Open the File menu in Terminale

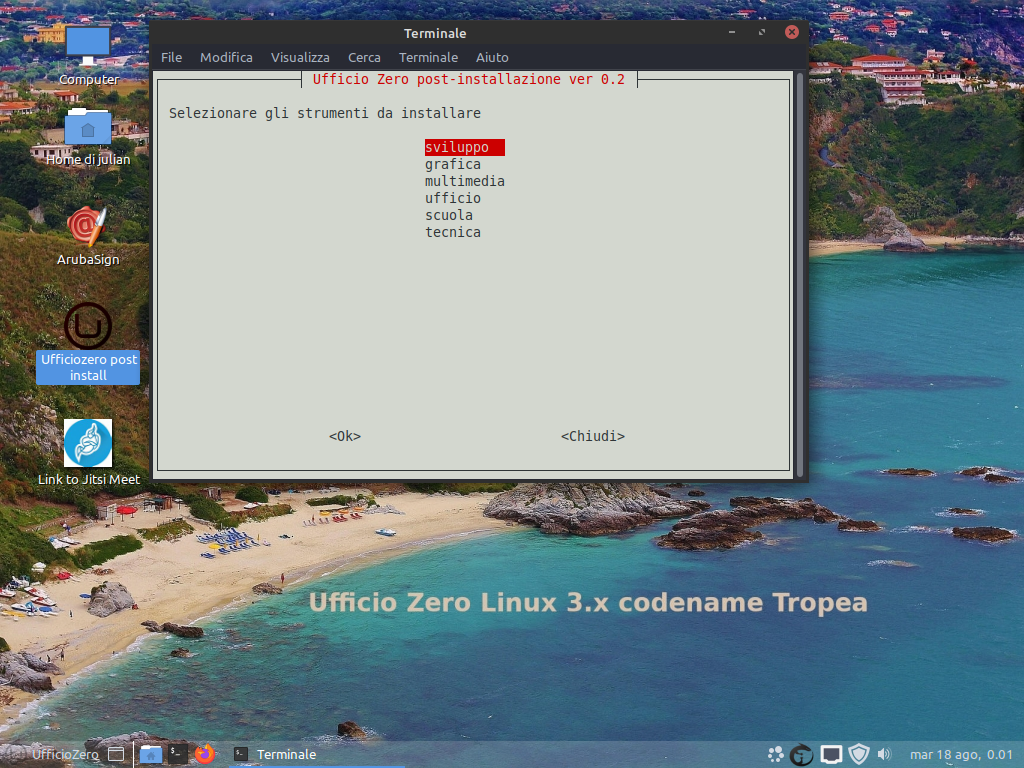pyautogui.click(x=171, y=57)
